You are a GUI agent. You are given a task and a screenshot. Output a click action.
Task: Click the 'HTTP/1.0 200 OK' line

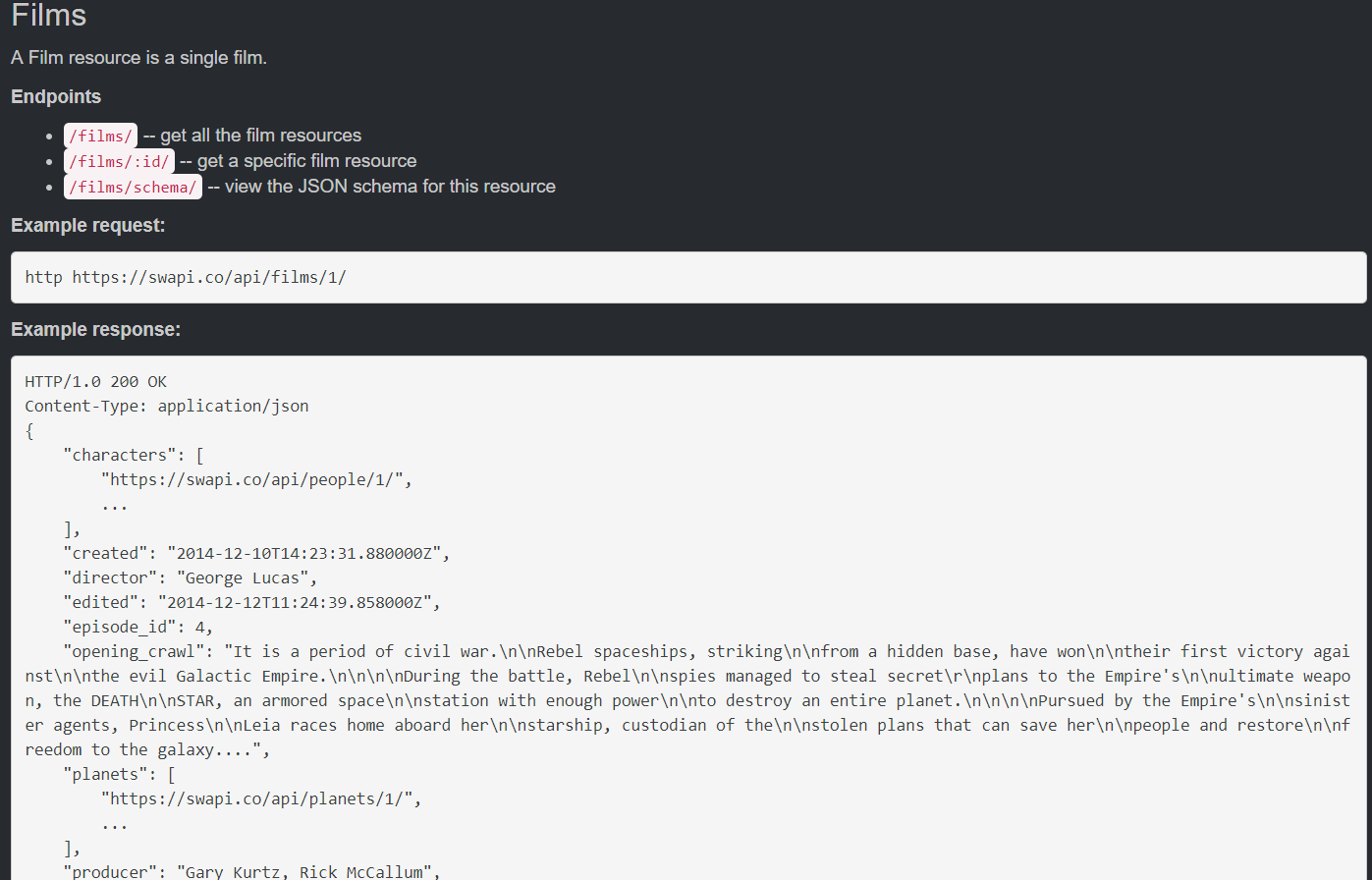[x=96, y=381]
